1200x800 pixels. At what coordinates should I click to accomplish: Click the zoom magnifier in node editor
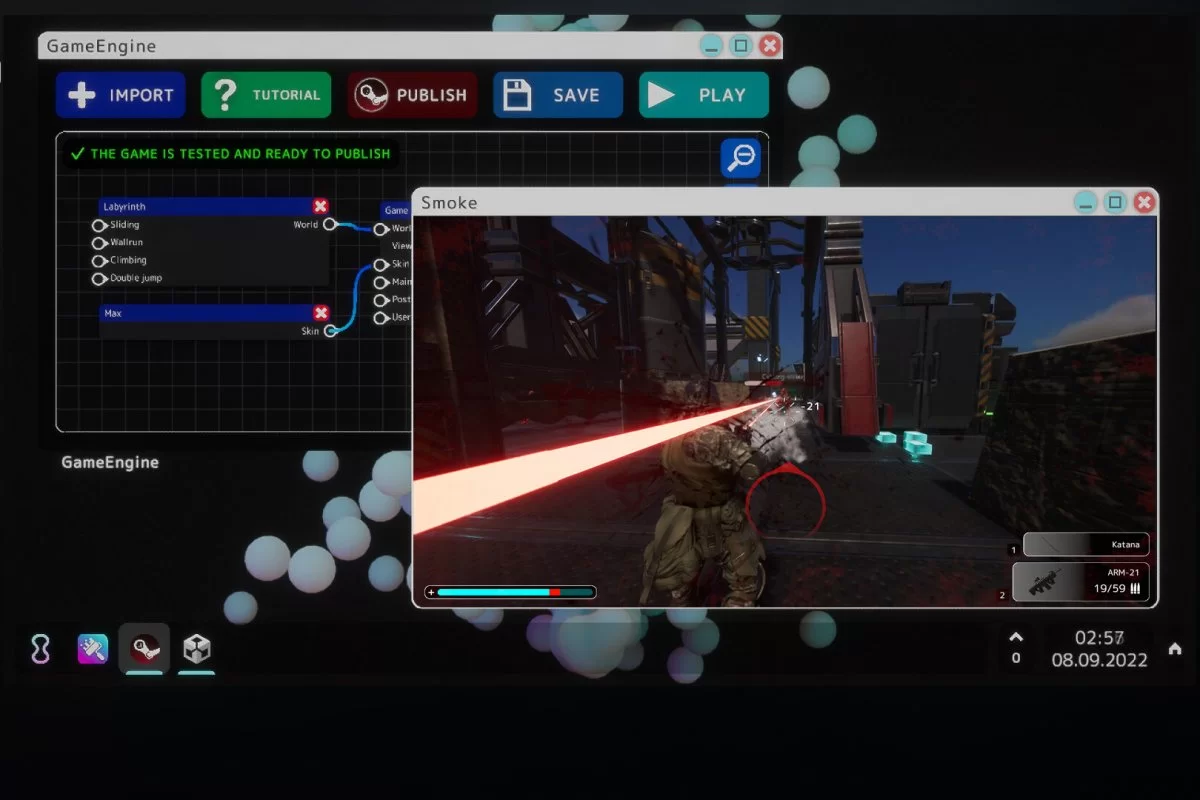point(741,158)
